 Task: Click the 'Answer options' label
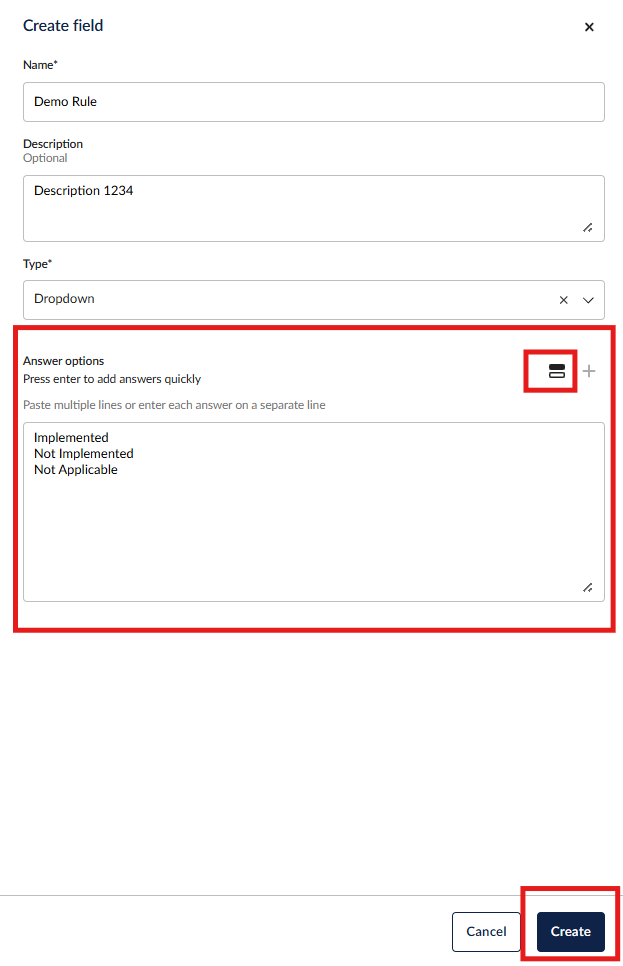(x=63, y=361)
